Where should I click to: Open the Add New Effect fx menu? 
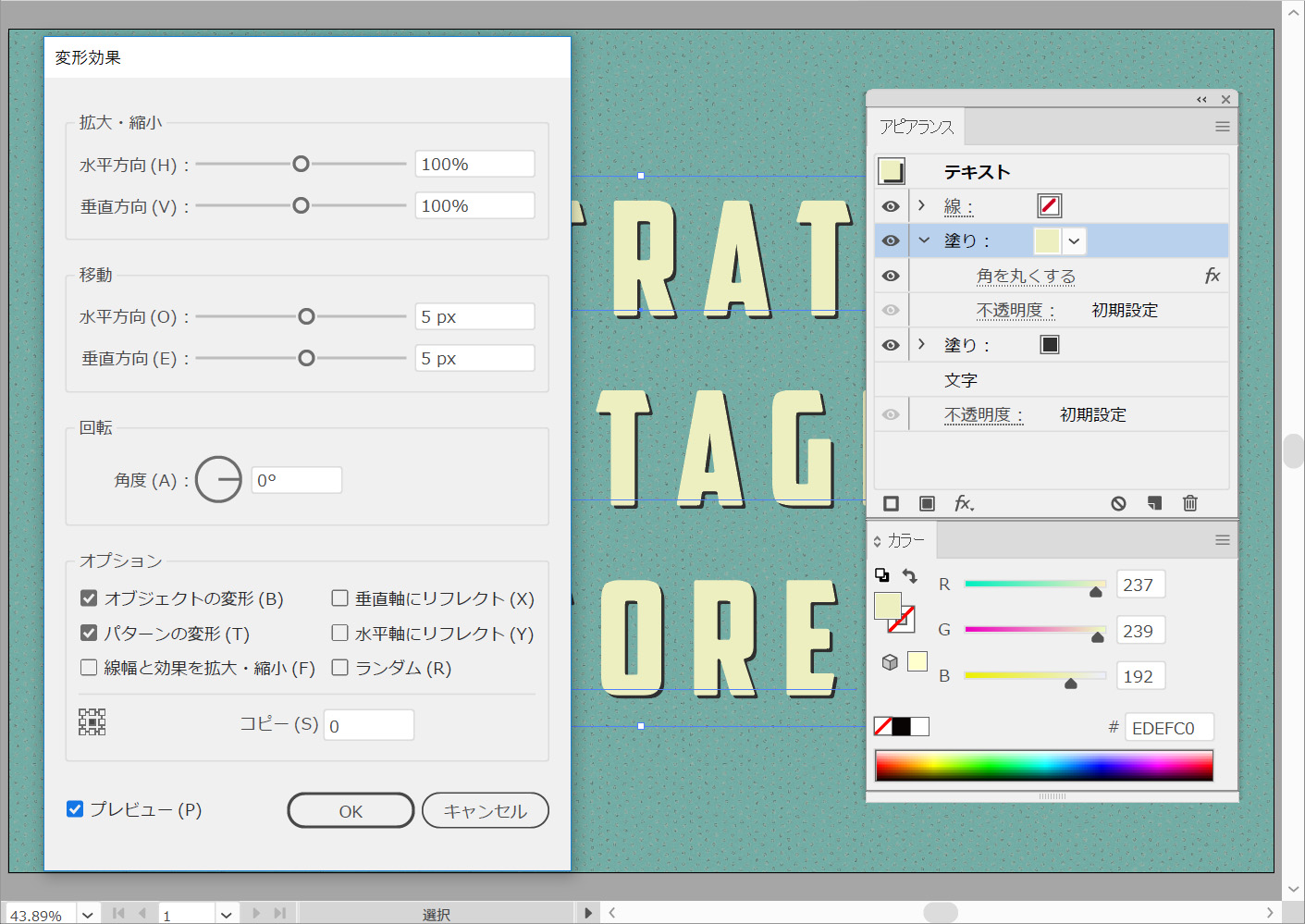click(964, 503)
